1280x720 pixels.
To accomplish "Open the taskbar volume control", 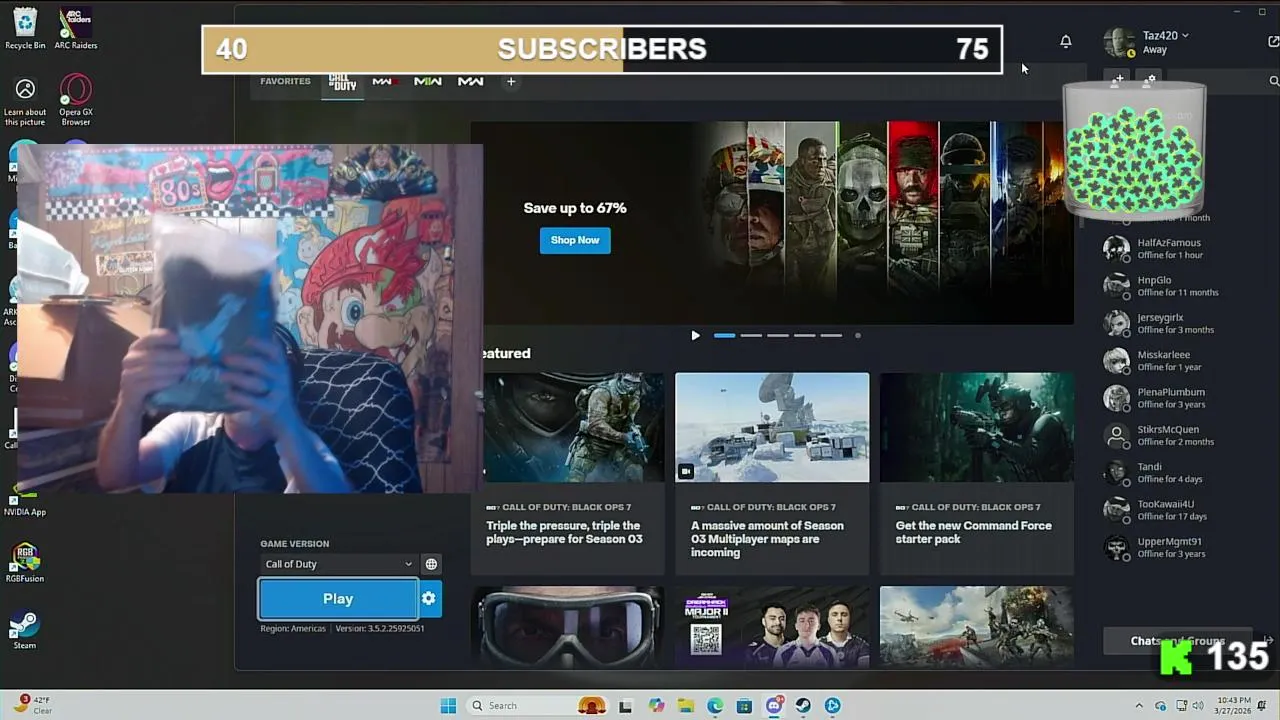I will [1199, 706].
